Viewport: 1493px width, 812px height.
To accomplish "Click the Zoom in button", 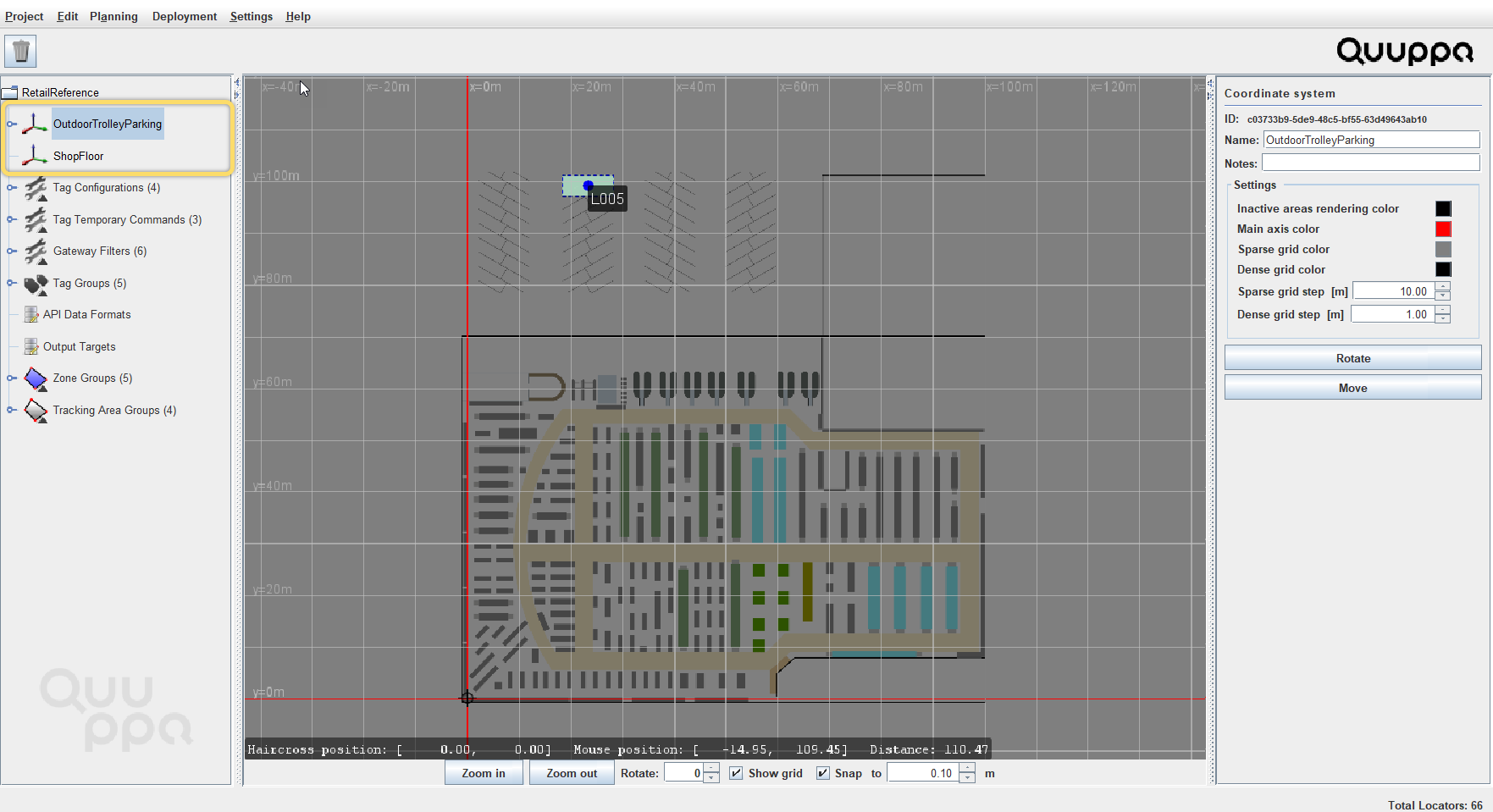I will coord(484,773).
